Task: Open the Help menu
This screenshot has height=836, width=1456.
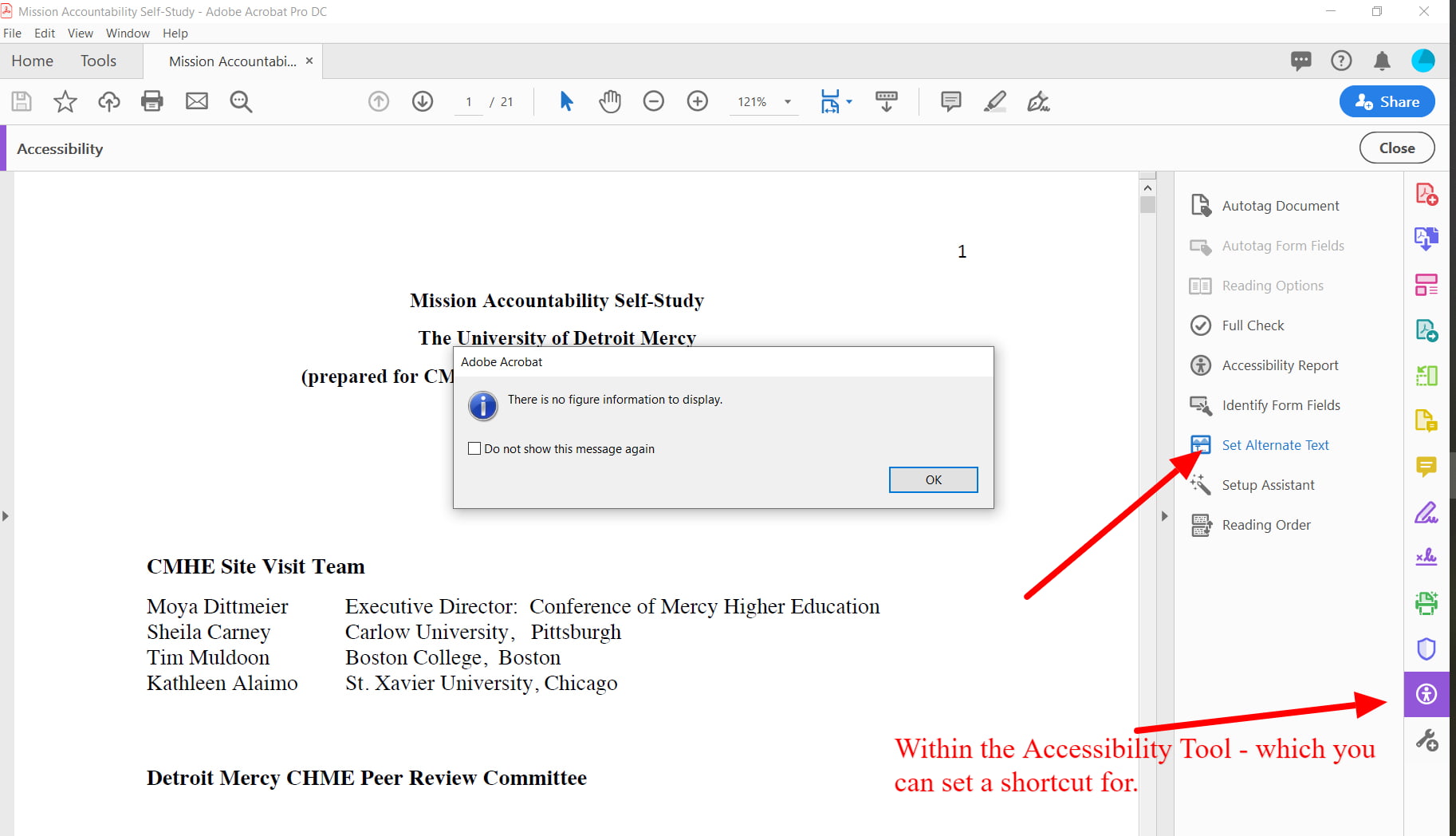Action: 175,33
